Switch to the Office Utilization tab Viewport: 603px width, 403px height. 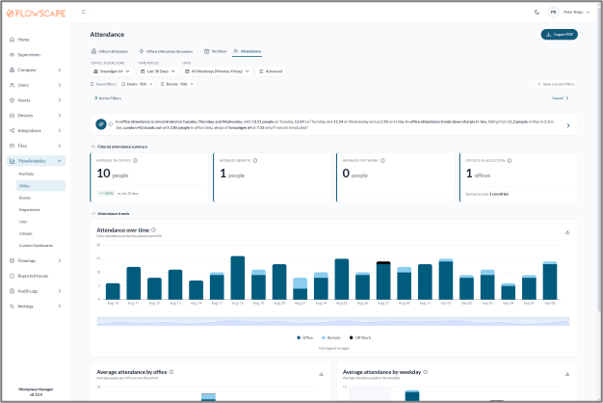click(110, 51)
